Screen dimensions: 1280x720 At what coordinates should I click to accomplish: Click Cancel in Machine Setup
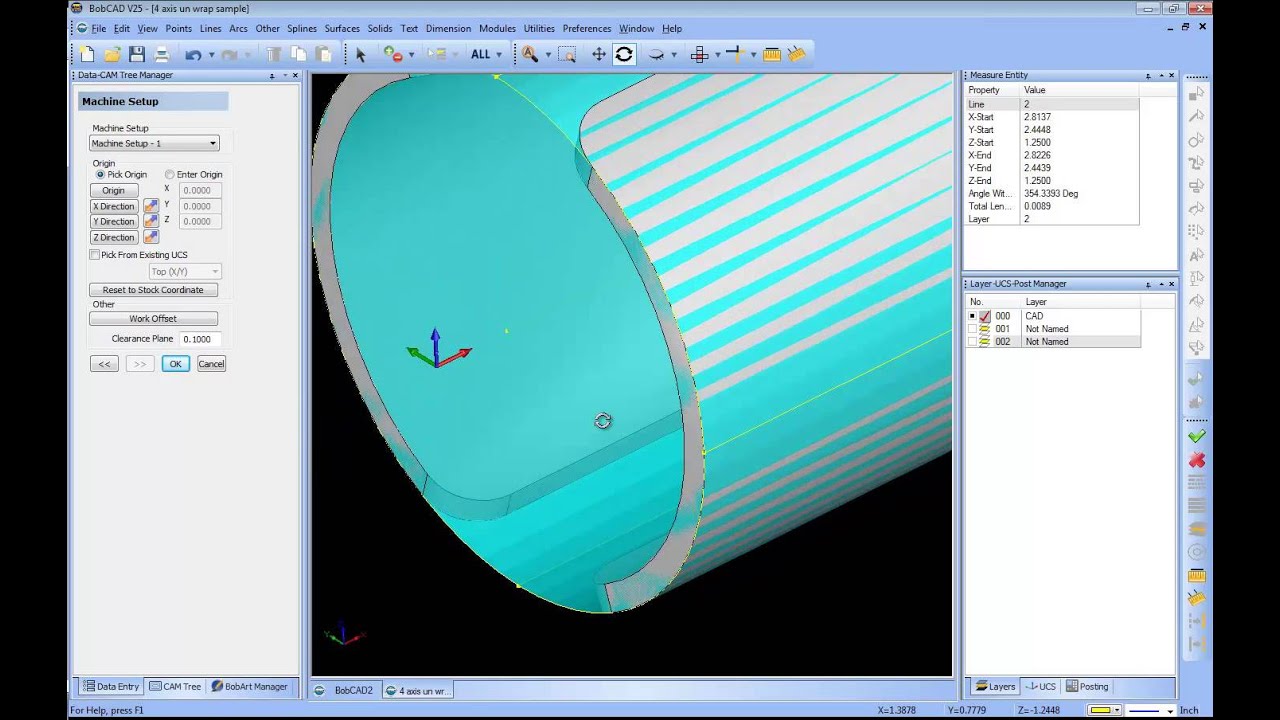coord(211,364)
